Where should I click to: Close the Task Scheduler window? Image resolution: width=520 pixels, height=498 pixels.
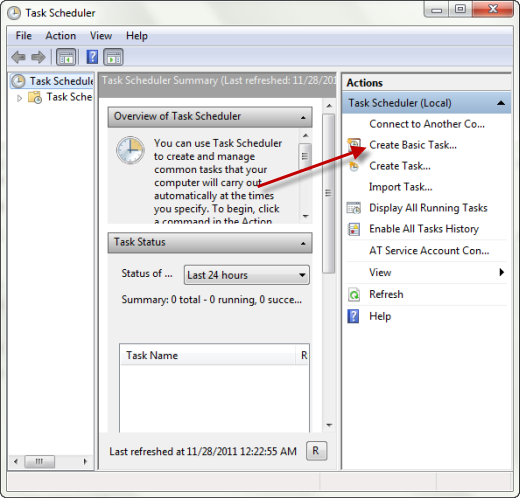pyautogui.click(x=493, y=10)
